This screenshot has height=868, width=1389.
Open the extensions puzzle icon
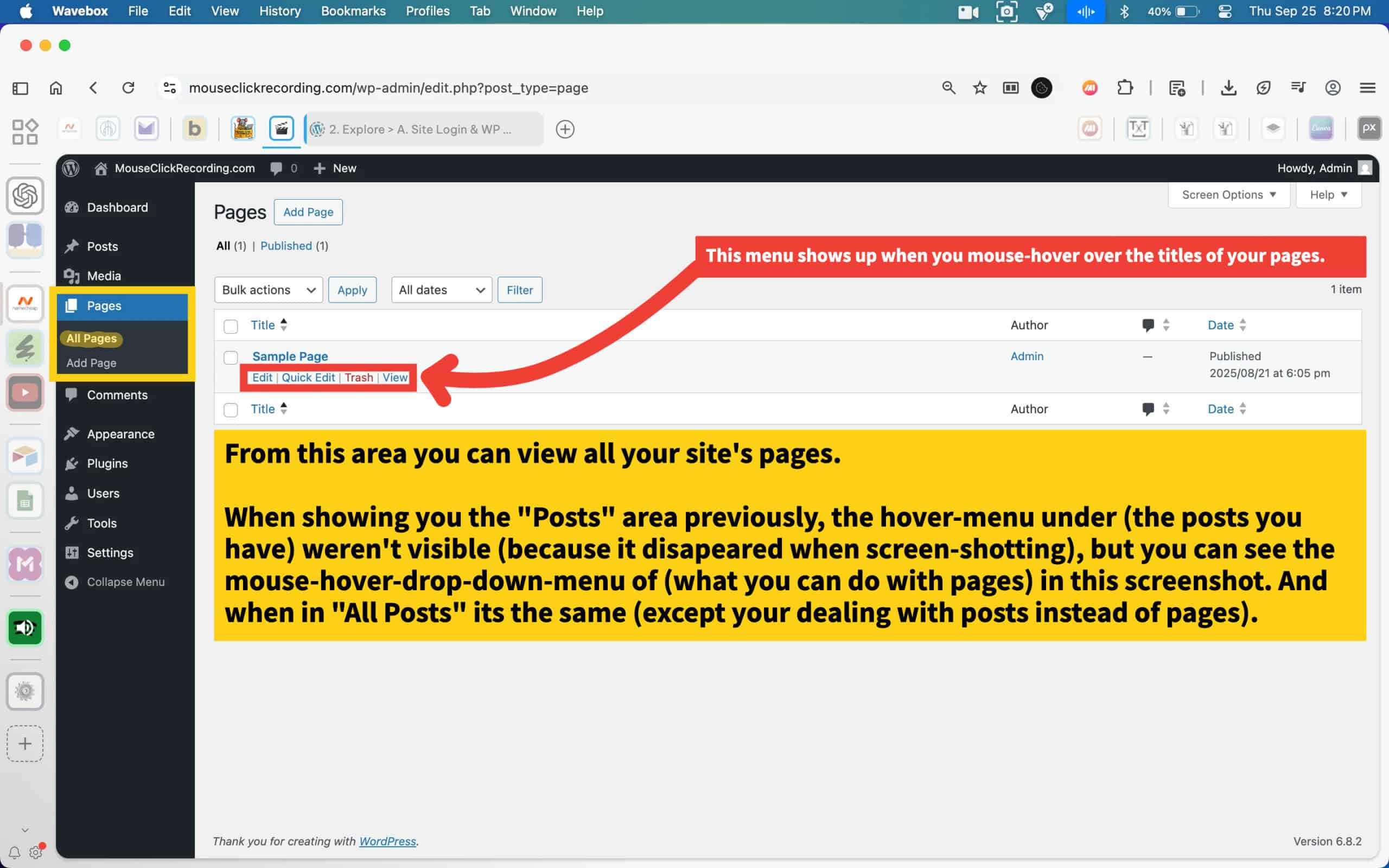coord(1125,88)
